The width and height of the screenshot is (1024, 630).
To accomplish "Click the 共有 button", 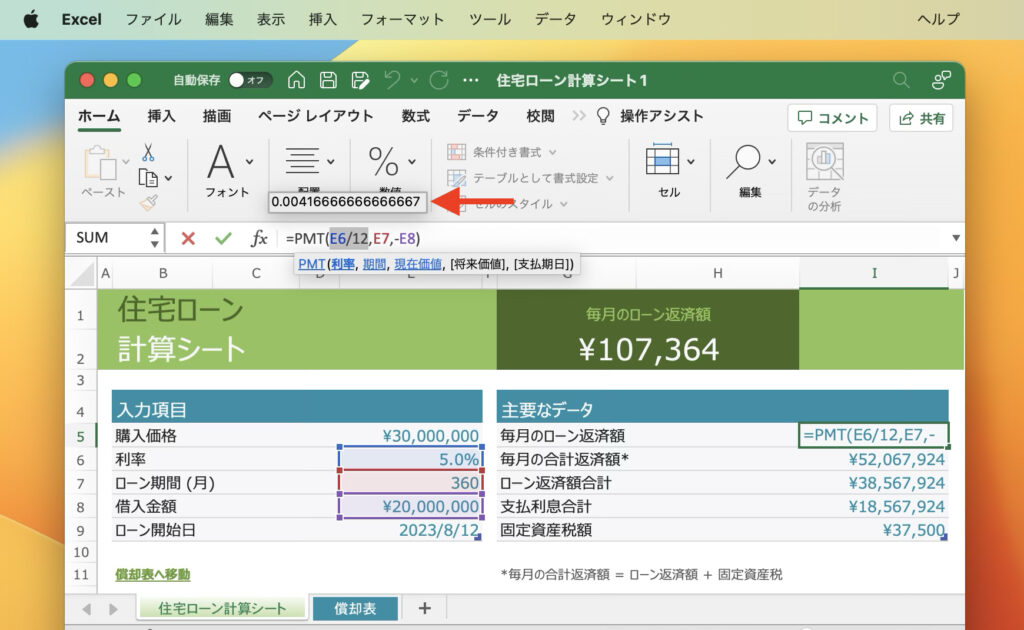I will (919, 117).
